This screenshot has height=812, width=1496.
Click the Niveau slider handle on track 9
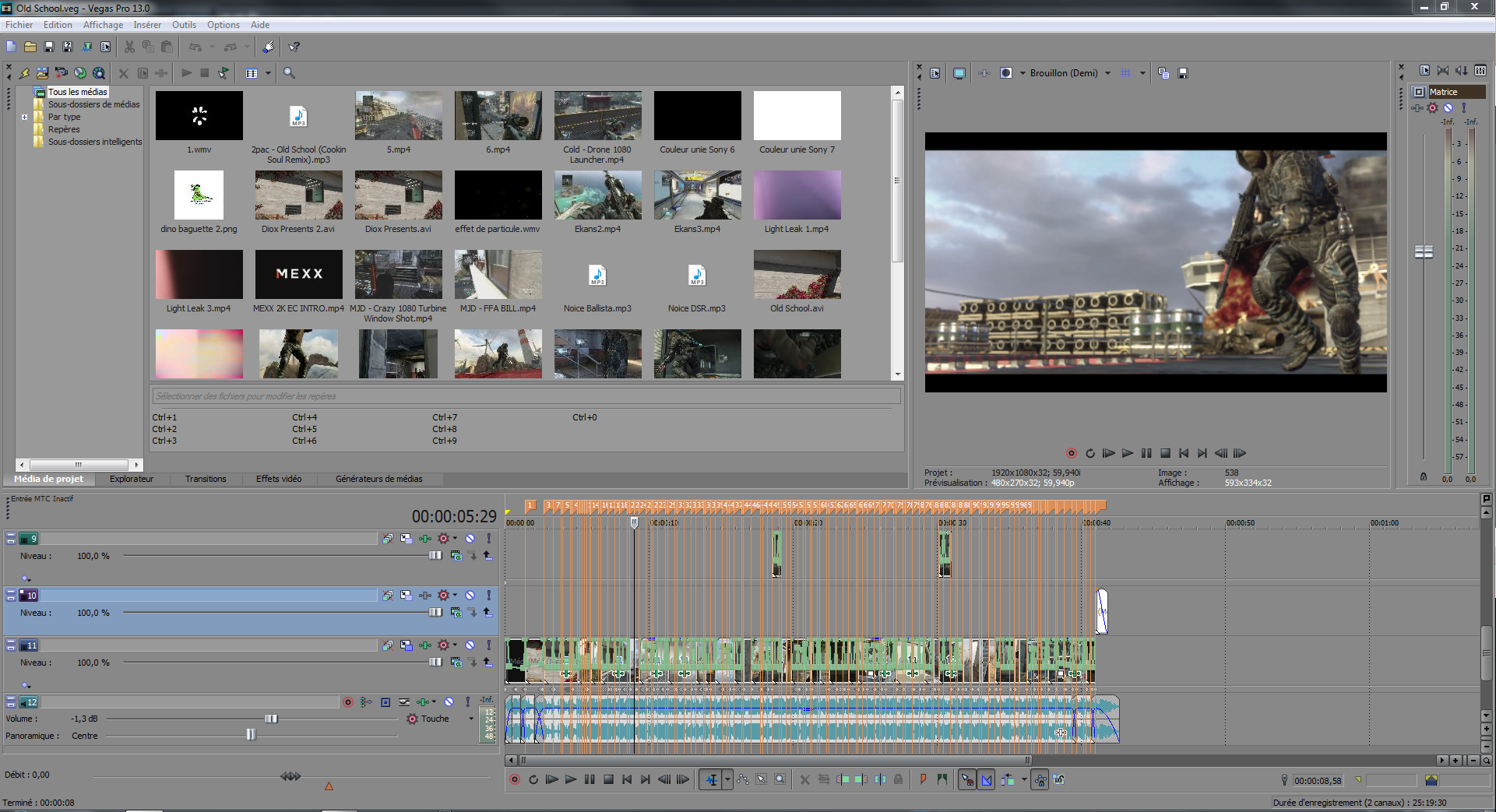click(x=435, y=556)
